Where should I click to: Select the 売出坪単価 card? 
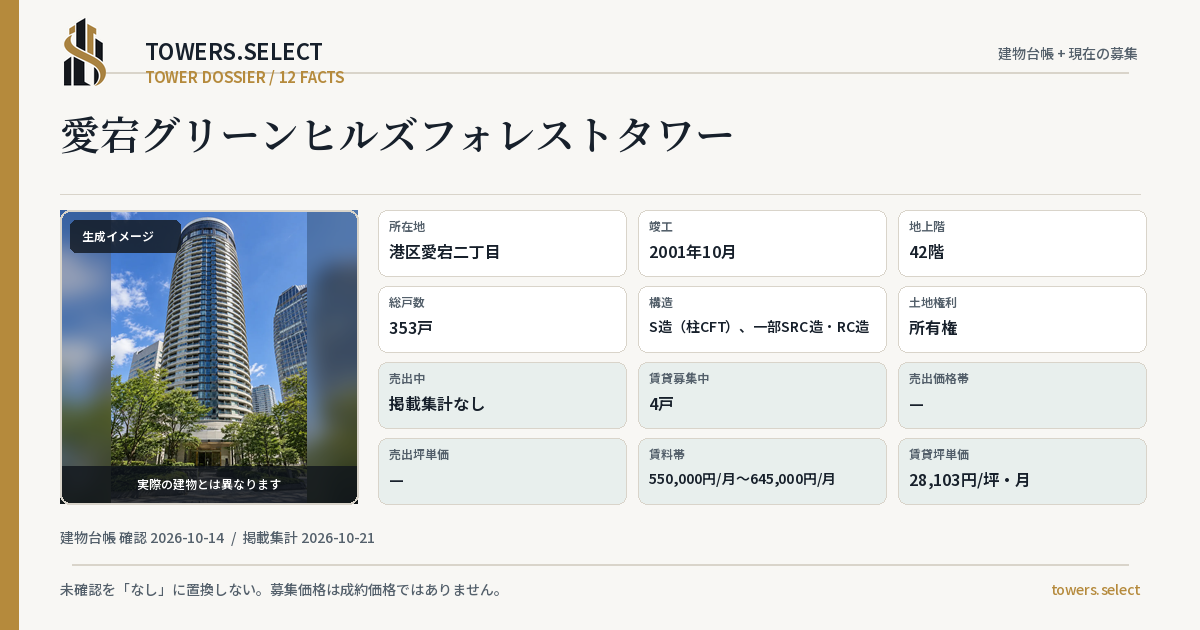point(502,471)
